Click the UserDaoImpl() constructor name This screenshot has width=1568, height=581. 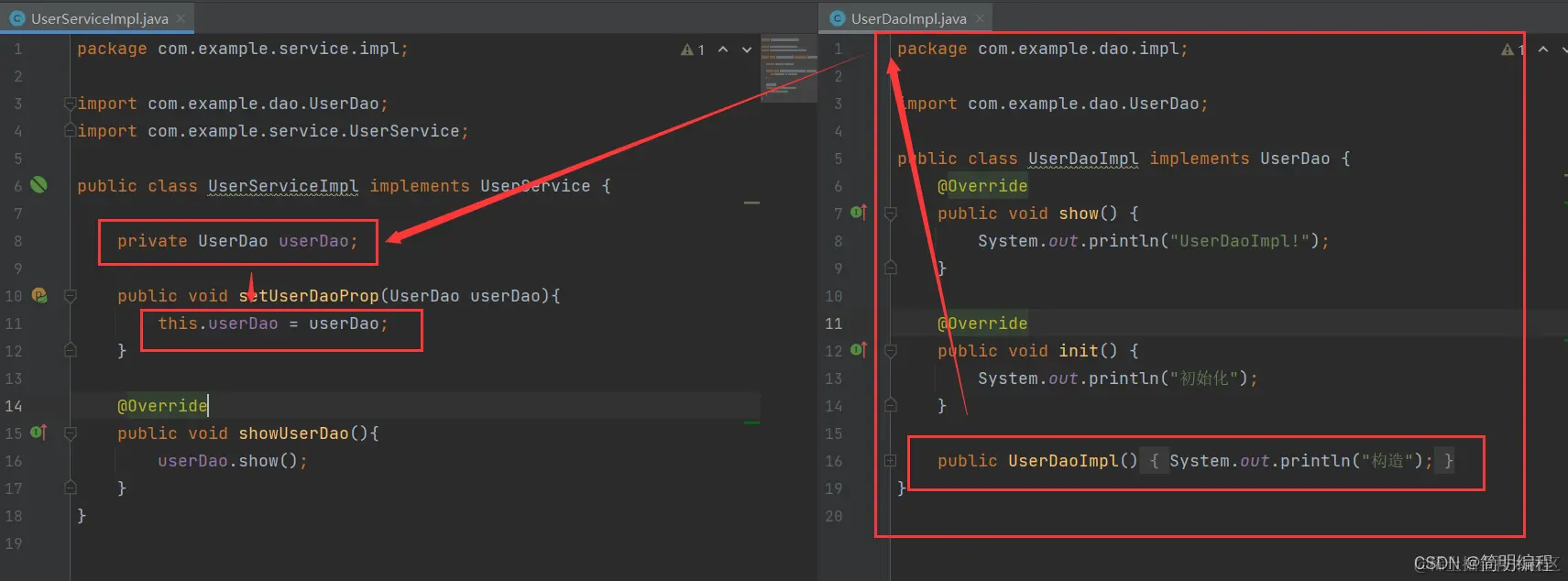tap(1063, 461)
